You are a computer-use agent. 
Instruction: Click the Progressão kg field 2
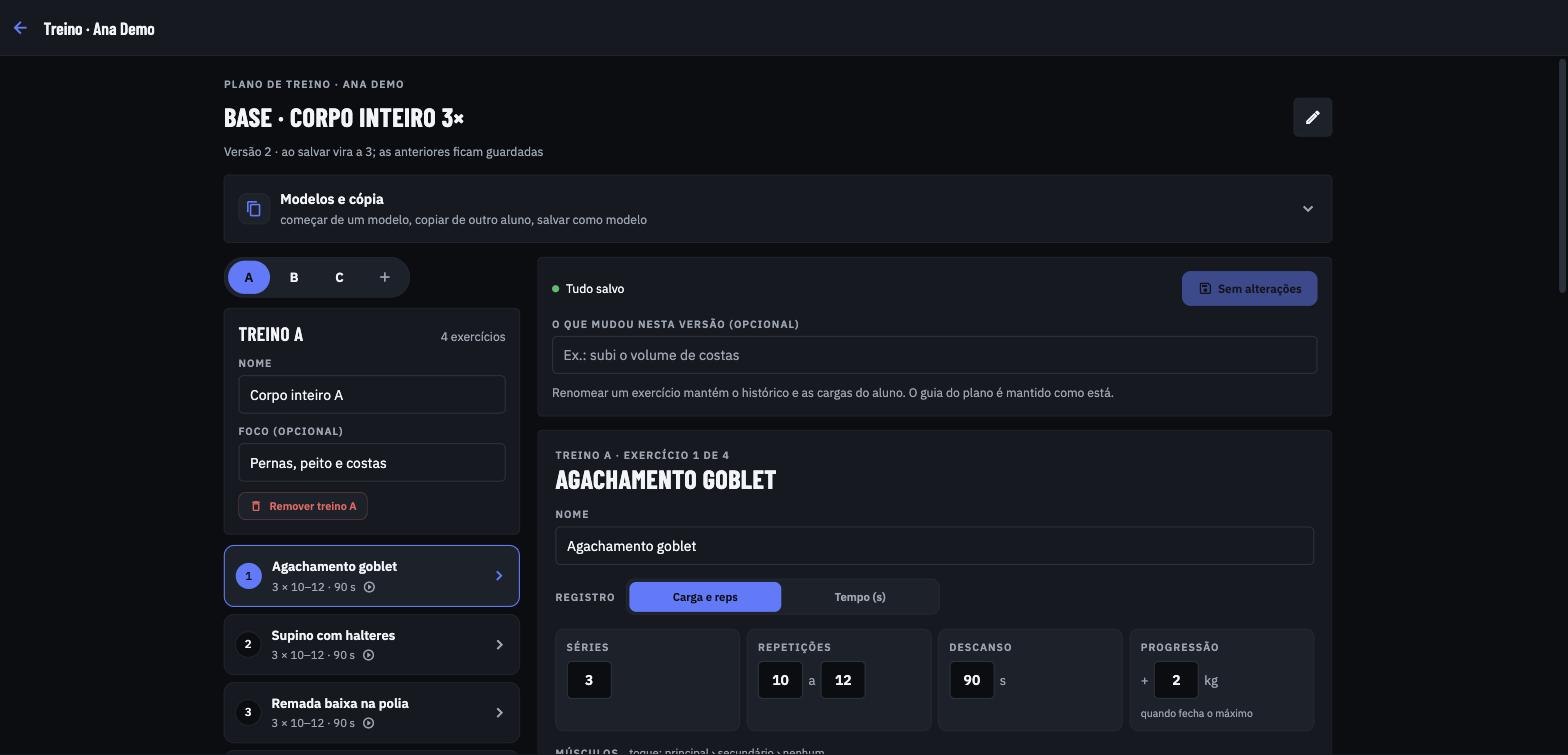[1176, 680]
